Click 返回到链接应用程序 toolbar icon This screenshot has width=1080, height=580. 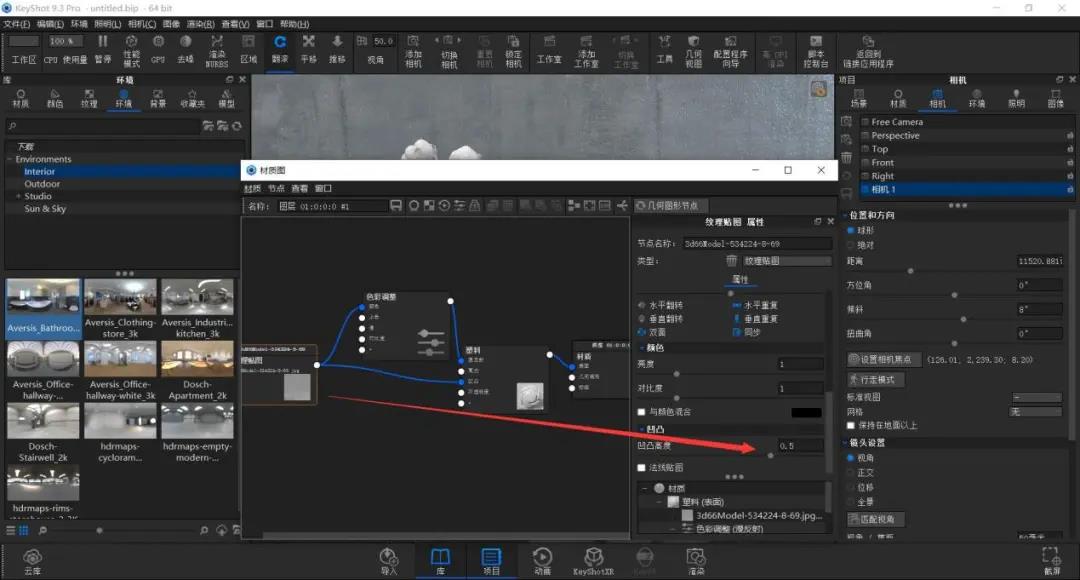868,42
